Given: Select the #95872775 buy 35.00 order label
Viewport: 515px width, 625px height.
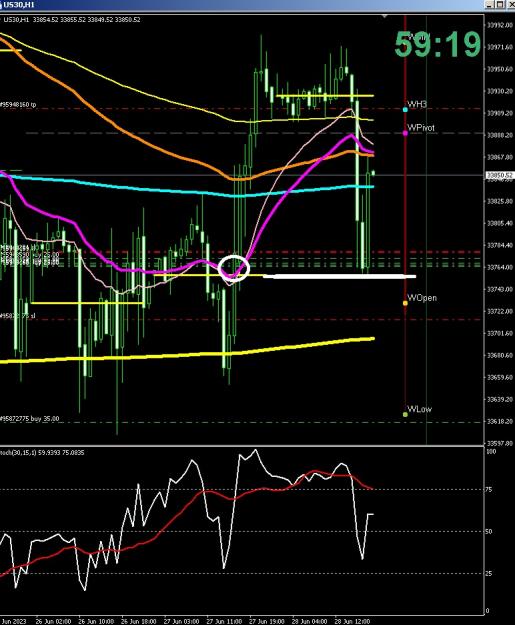Looking at the screenshot, I should pyautogui.click(x=29, y=419).
